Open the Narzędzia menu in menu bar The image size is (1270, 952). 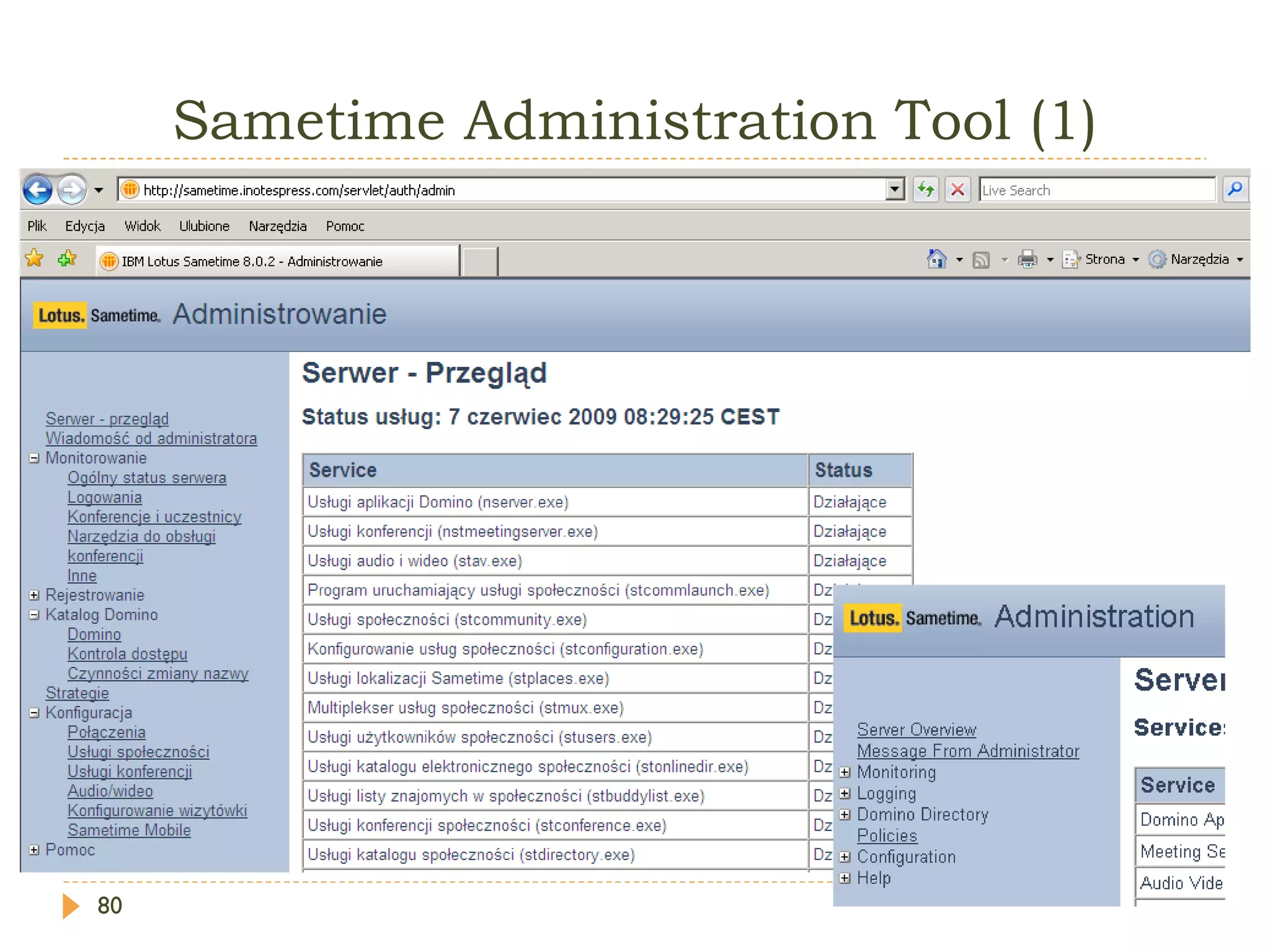point(278,226)
